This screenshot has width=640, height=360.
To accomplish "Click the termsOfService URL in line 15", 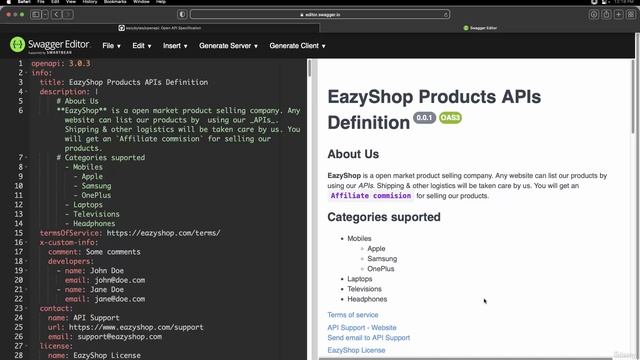I will [163, 233].
